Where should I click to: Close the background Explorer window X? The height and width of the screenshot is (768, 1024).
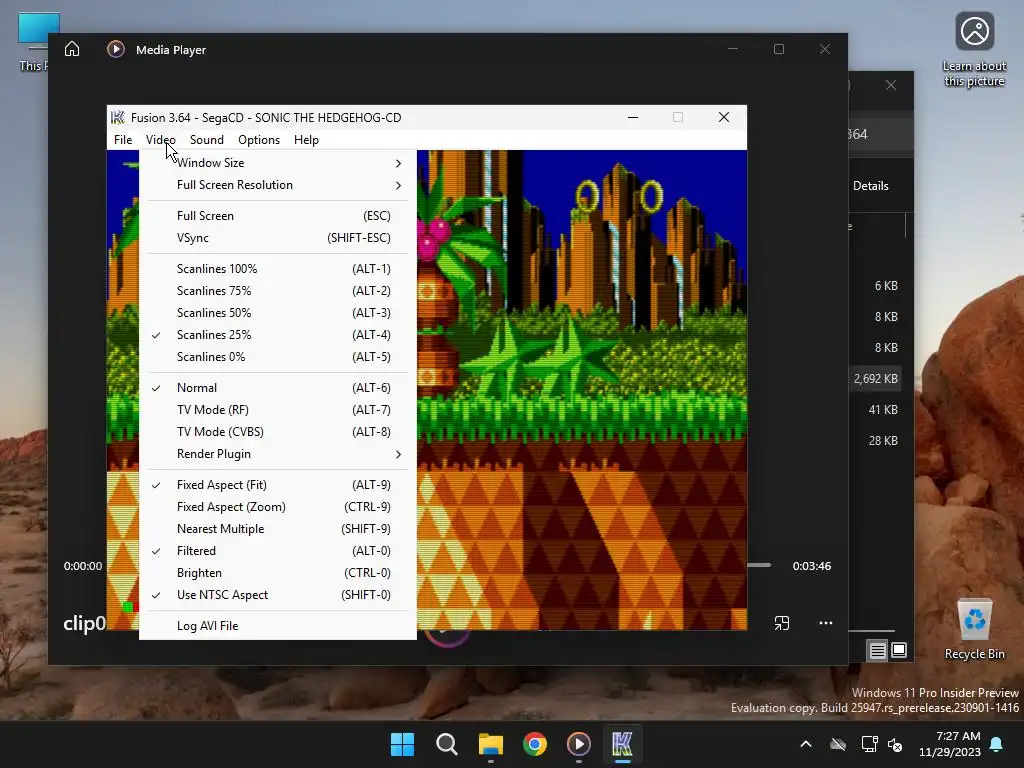(x=891, y=86)
